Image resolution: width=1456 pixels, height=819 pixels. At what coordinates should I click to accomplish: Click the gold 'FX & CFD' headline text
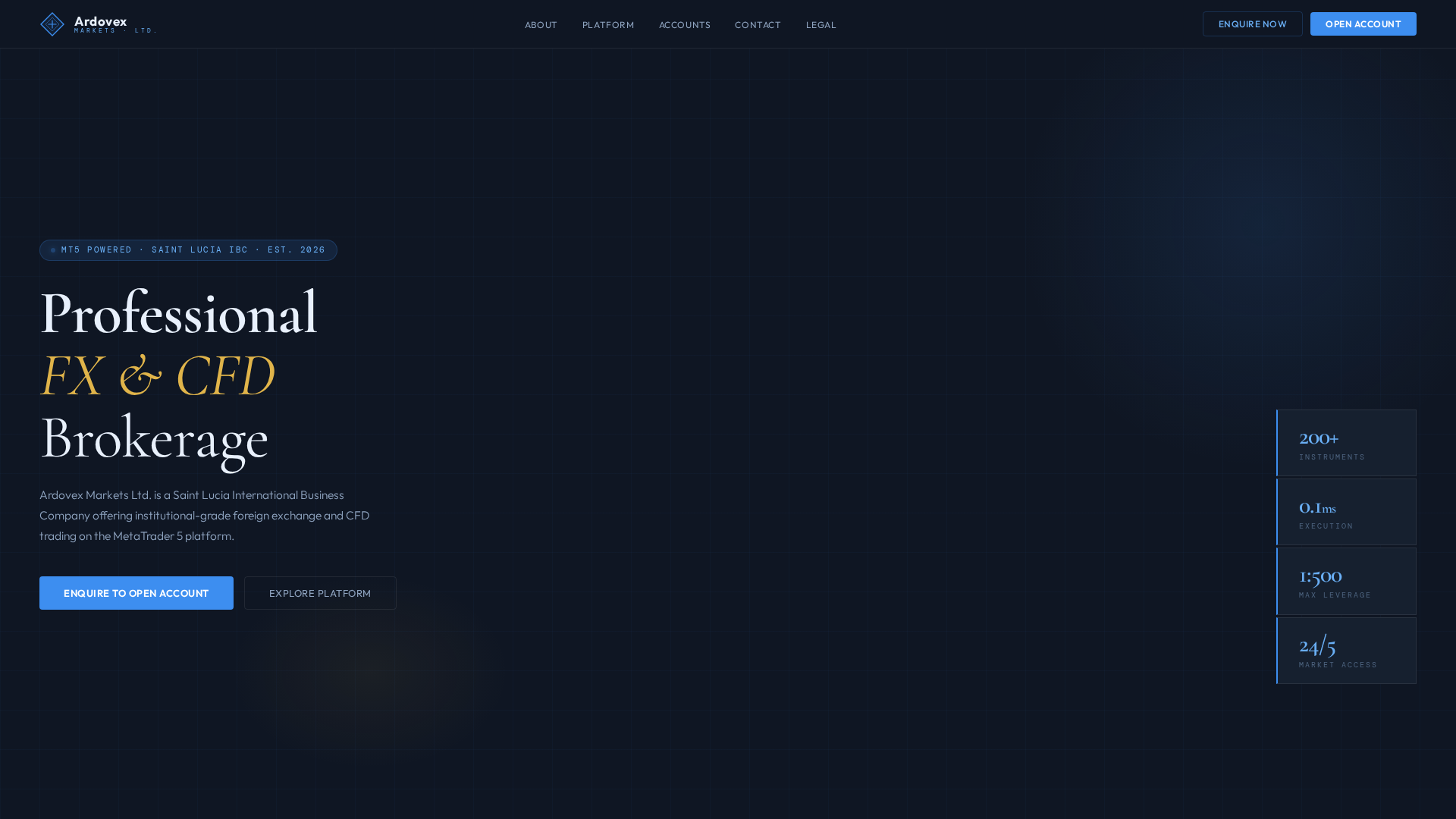(157, 376)
